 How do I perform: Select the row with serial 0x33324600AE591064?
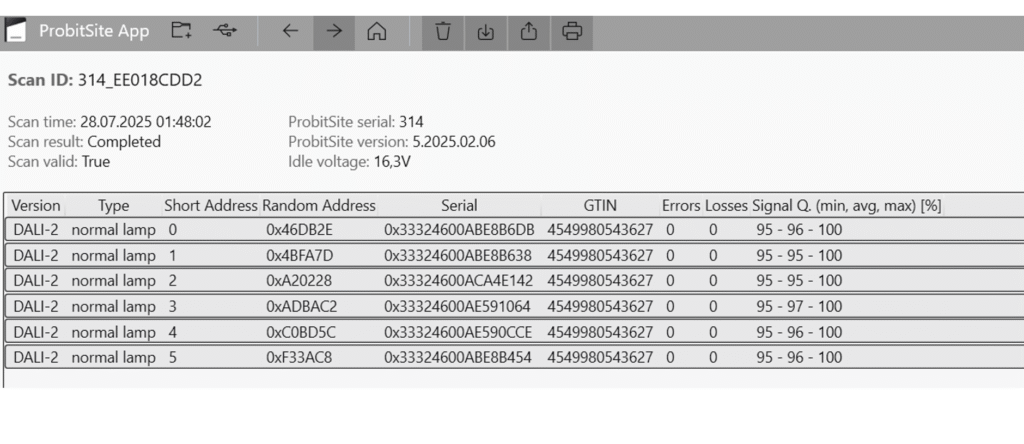(514, 306)
